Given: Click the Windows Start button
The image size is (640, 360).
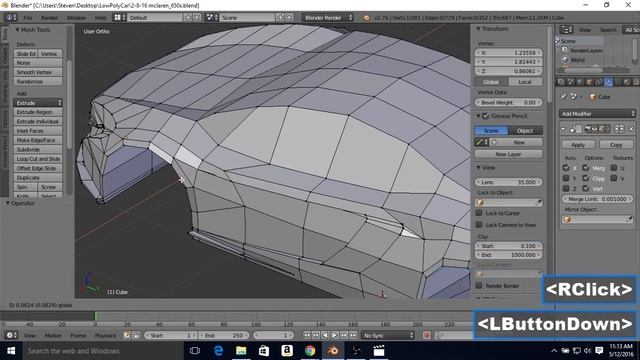Looking at the screenshot, I should click(11, 351).
